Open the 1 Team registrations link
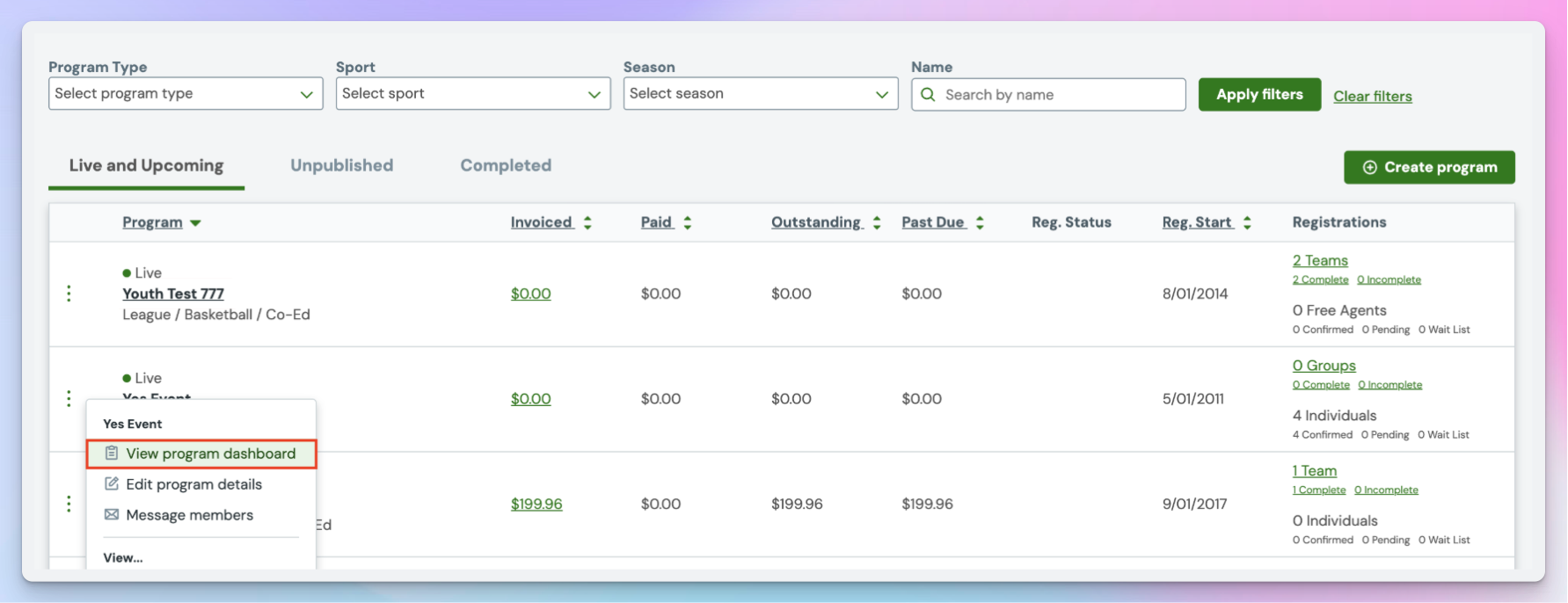 (1314, 471)
